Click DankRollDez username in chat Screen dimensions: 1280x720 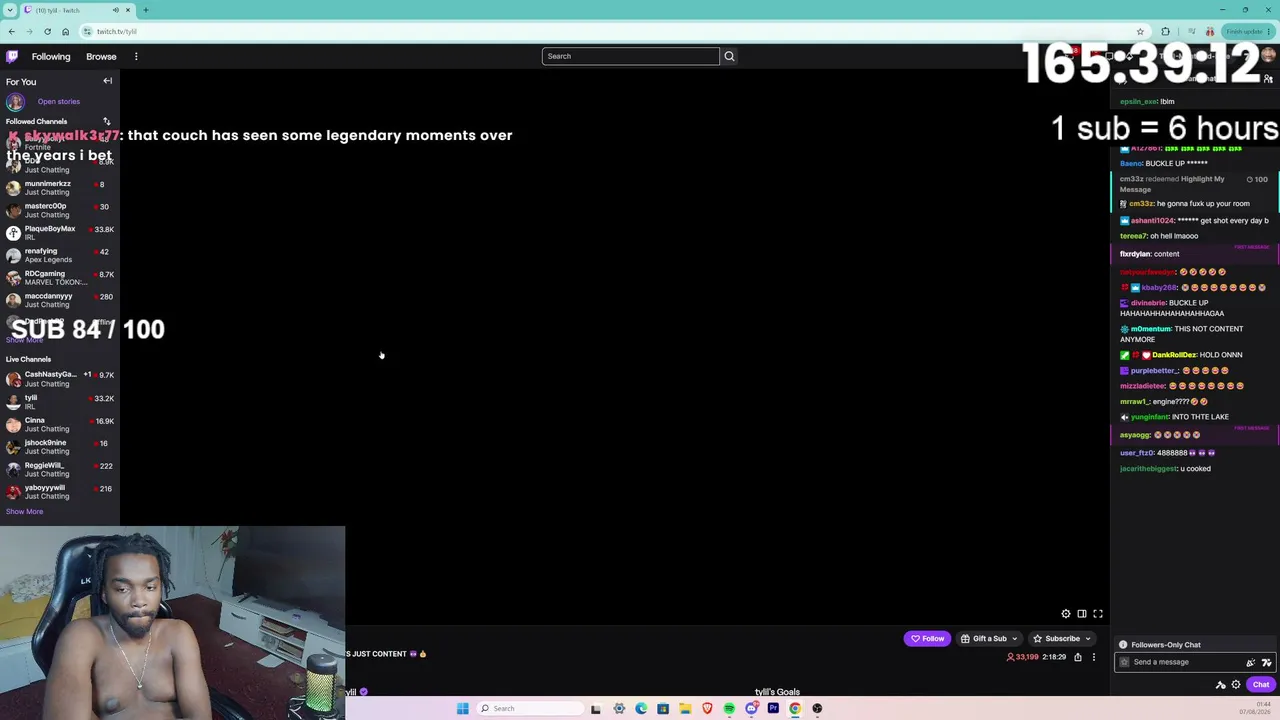[x=1173, y=355]
